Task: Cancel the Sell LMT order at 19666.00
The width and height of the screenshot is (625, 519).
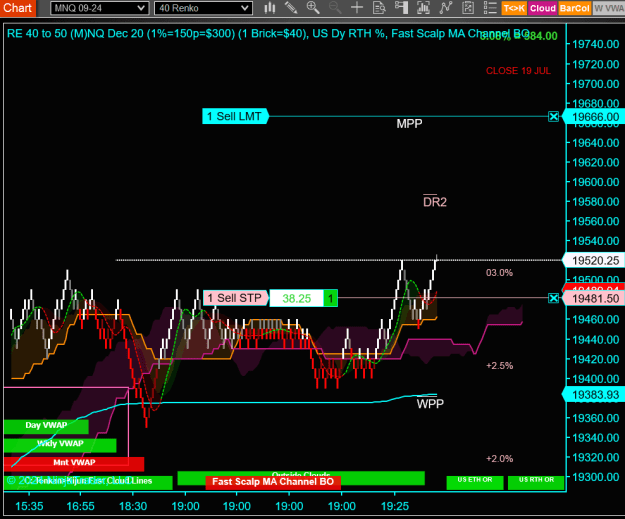Action: click(x=553, y=117)
